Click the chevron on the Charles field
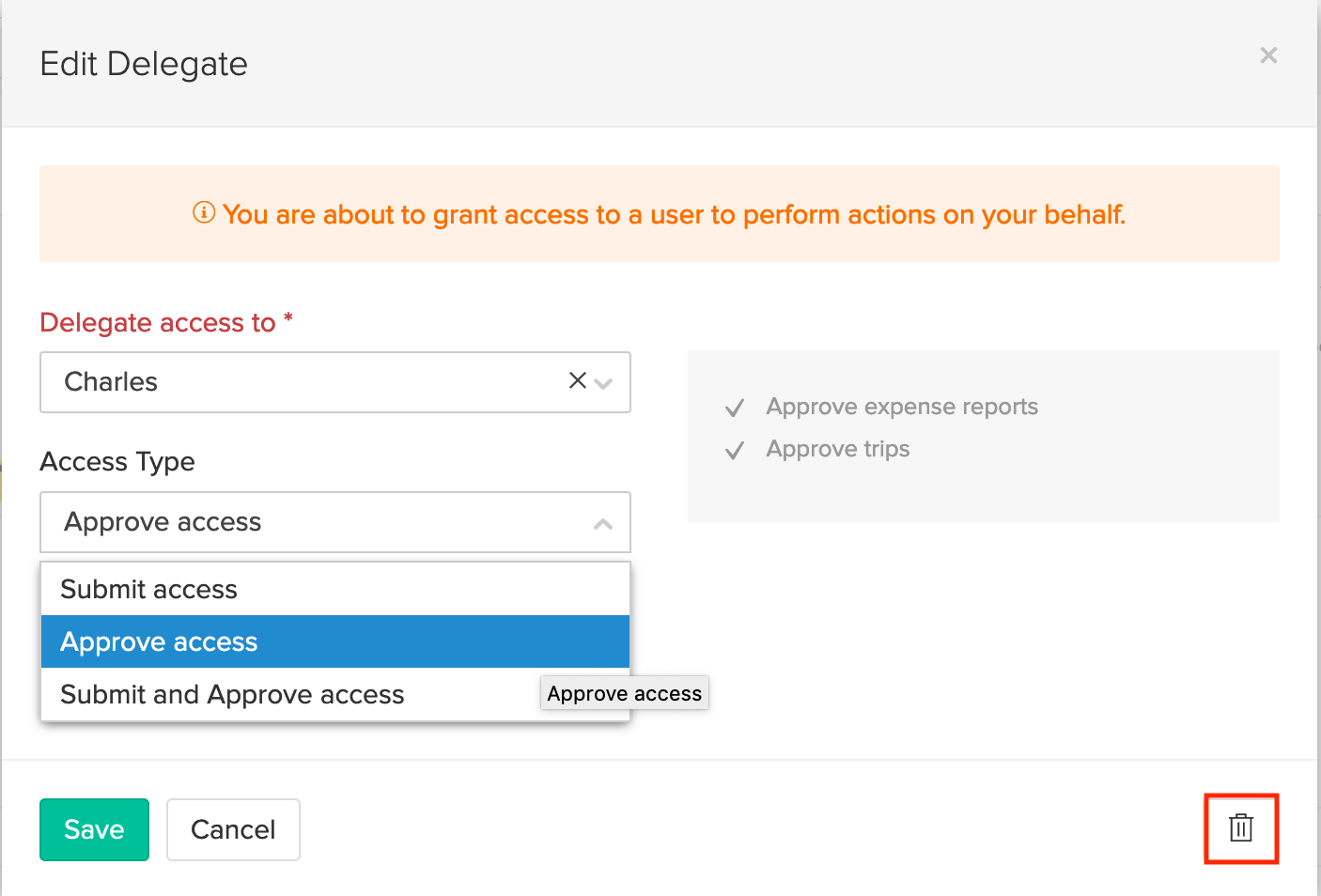The image size is (1321, 896). click(602, 382)
